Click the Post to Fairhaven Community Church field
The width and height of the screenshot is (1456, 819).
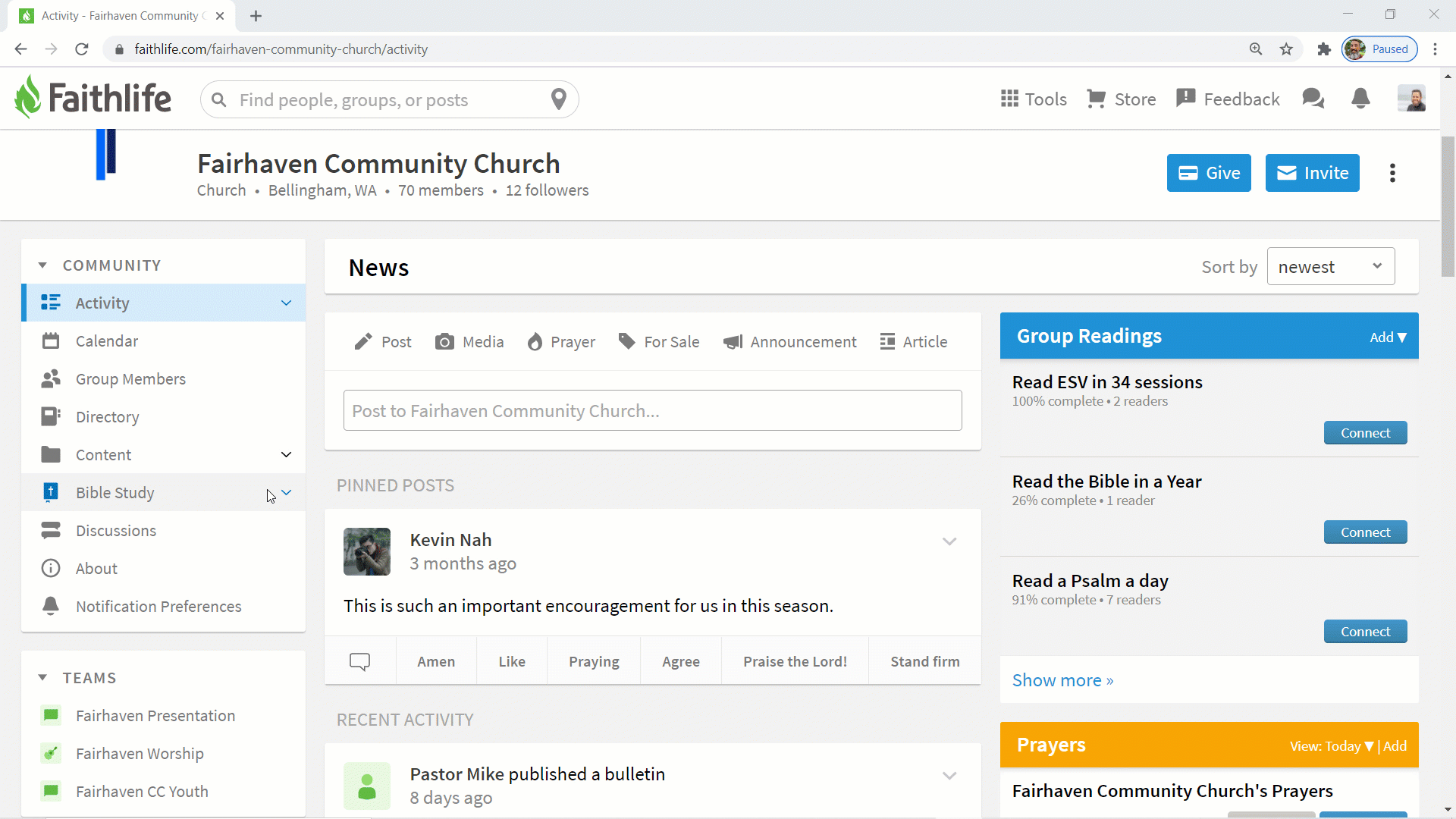[x=652, y=410]
